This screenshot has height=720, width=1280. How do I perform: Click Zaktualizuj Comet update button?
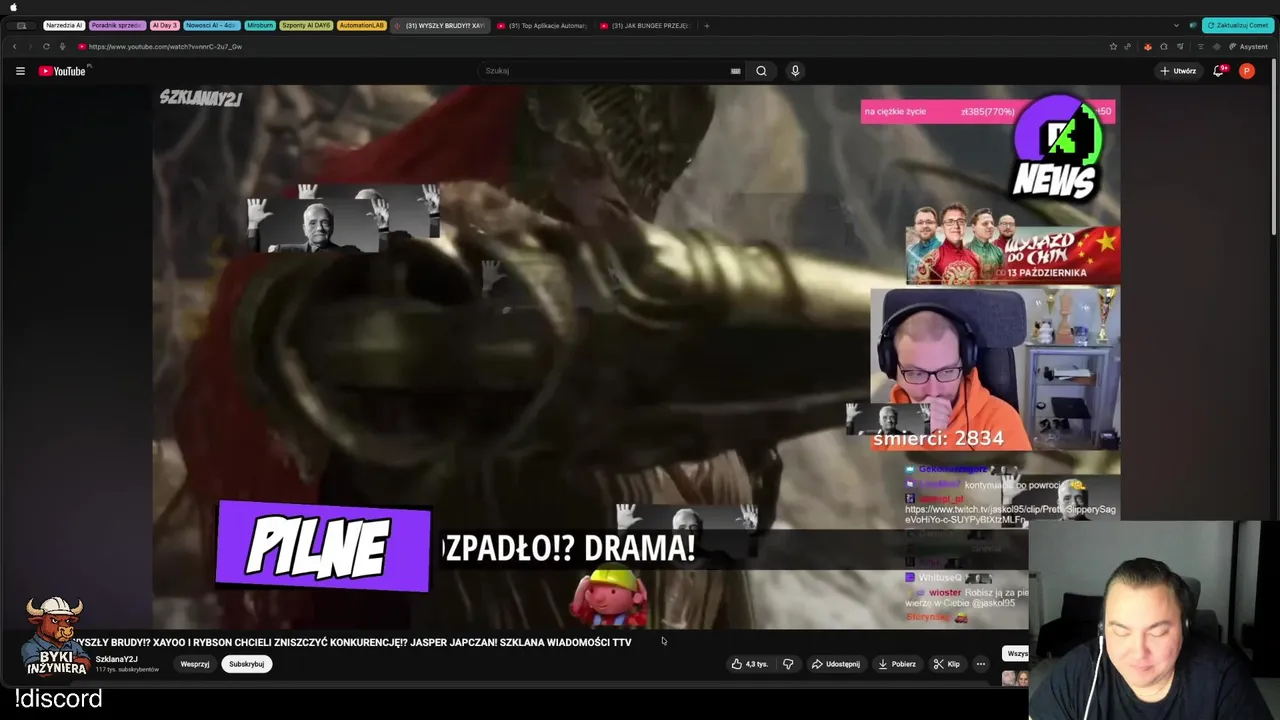(1238, 25)
